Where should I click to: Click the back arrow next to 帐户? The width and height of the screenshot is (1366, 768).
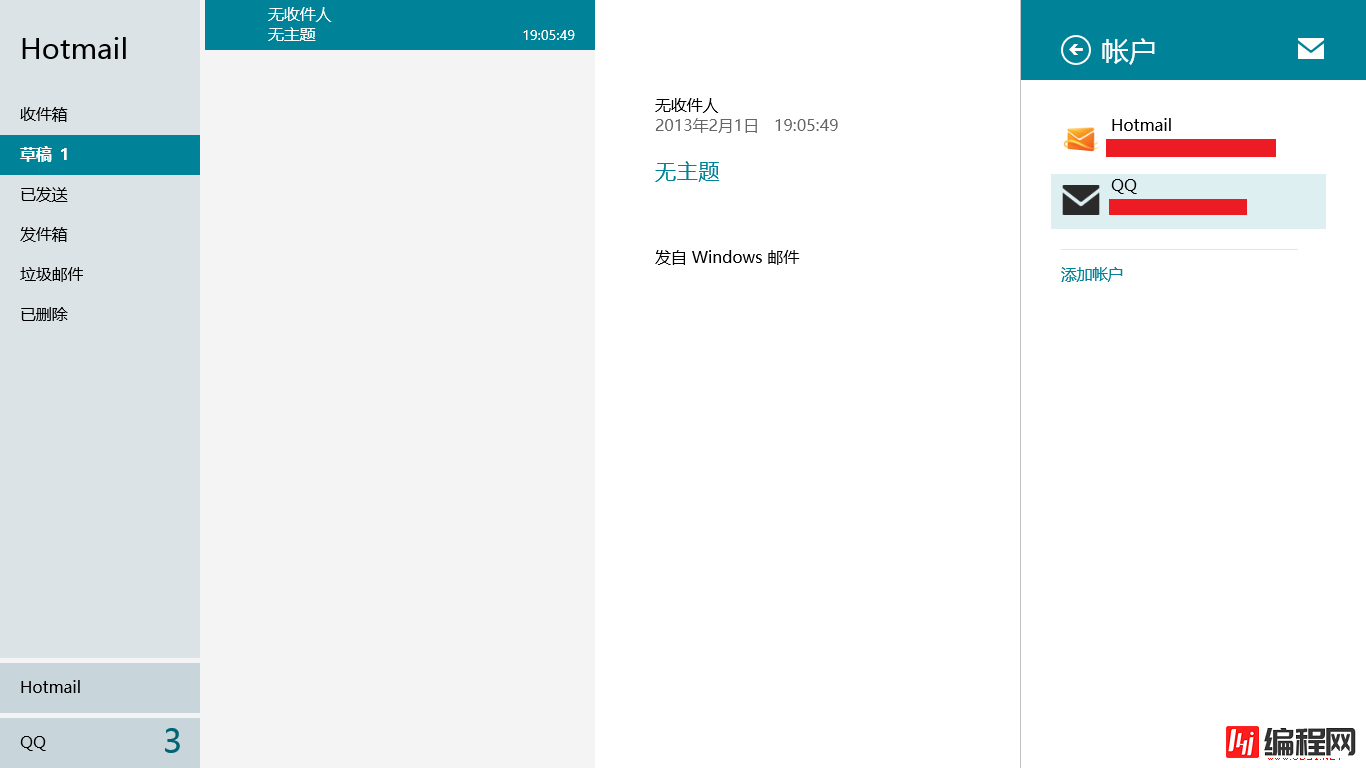(1075, 50)
